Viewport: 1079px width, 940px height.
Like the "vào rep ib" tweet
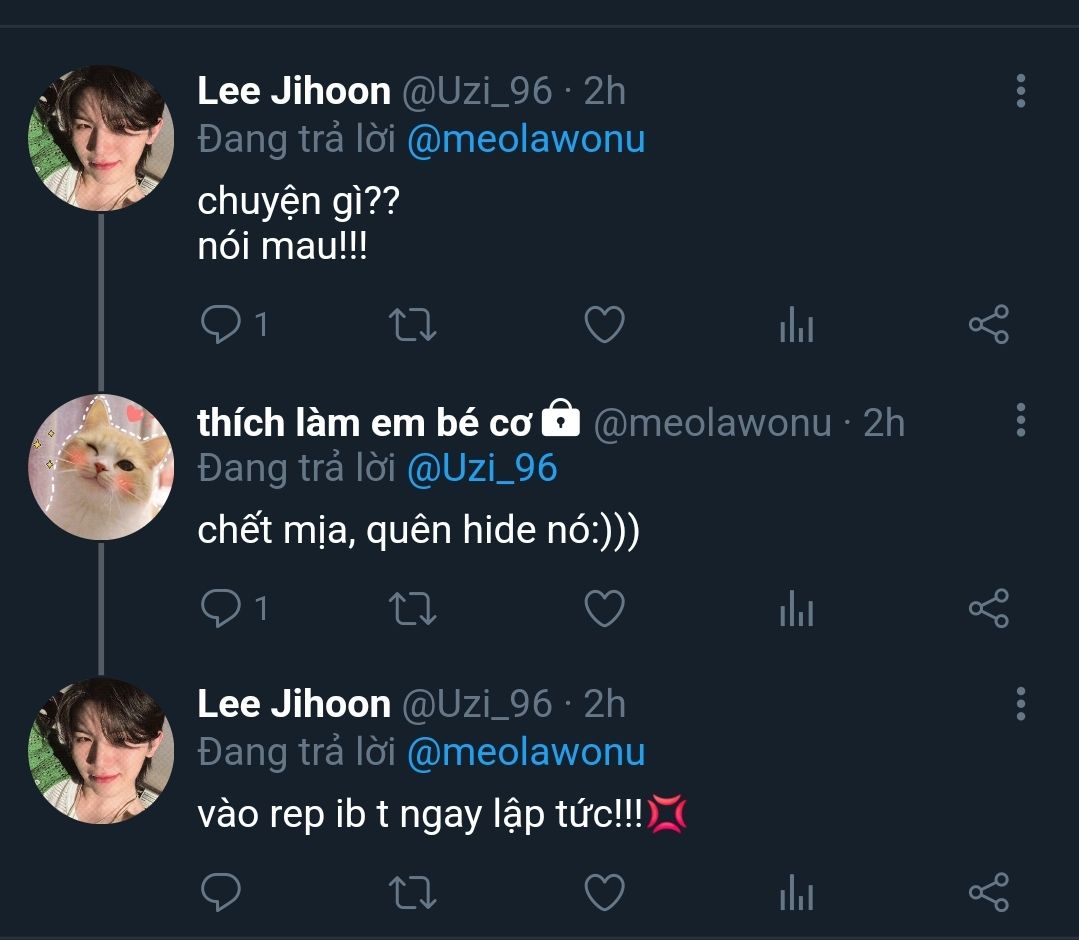604,892
